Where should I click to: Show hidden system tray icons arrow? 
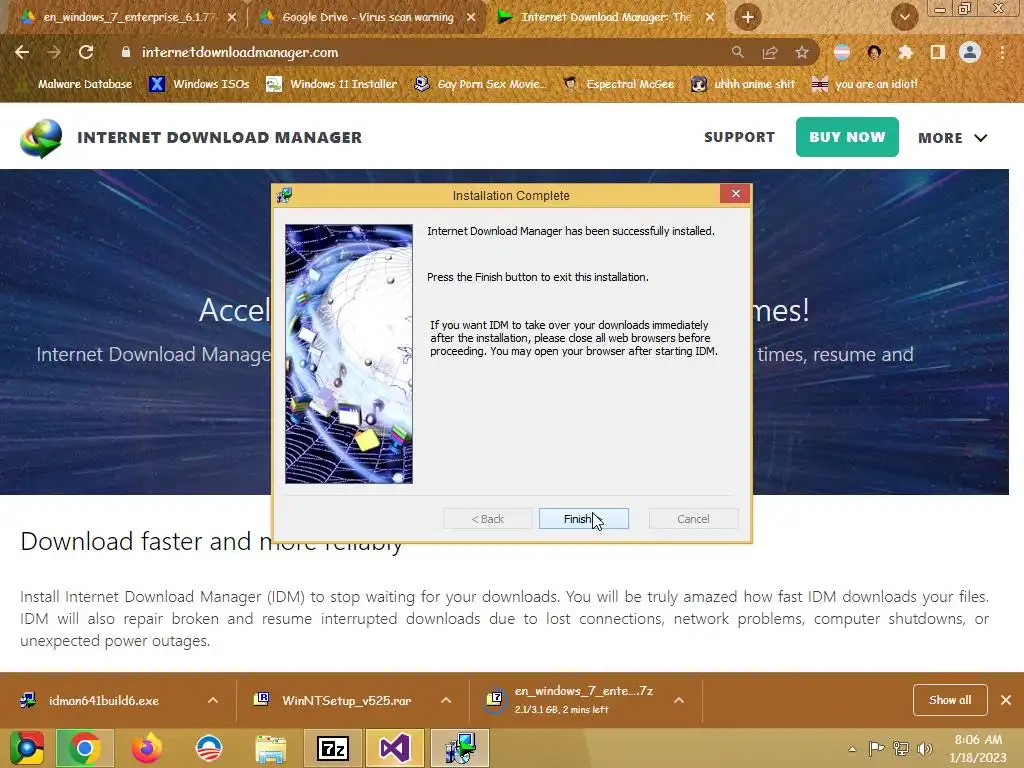(852, 749)
